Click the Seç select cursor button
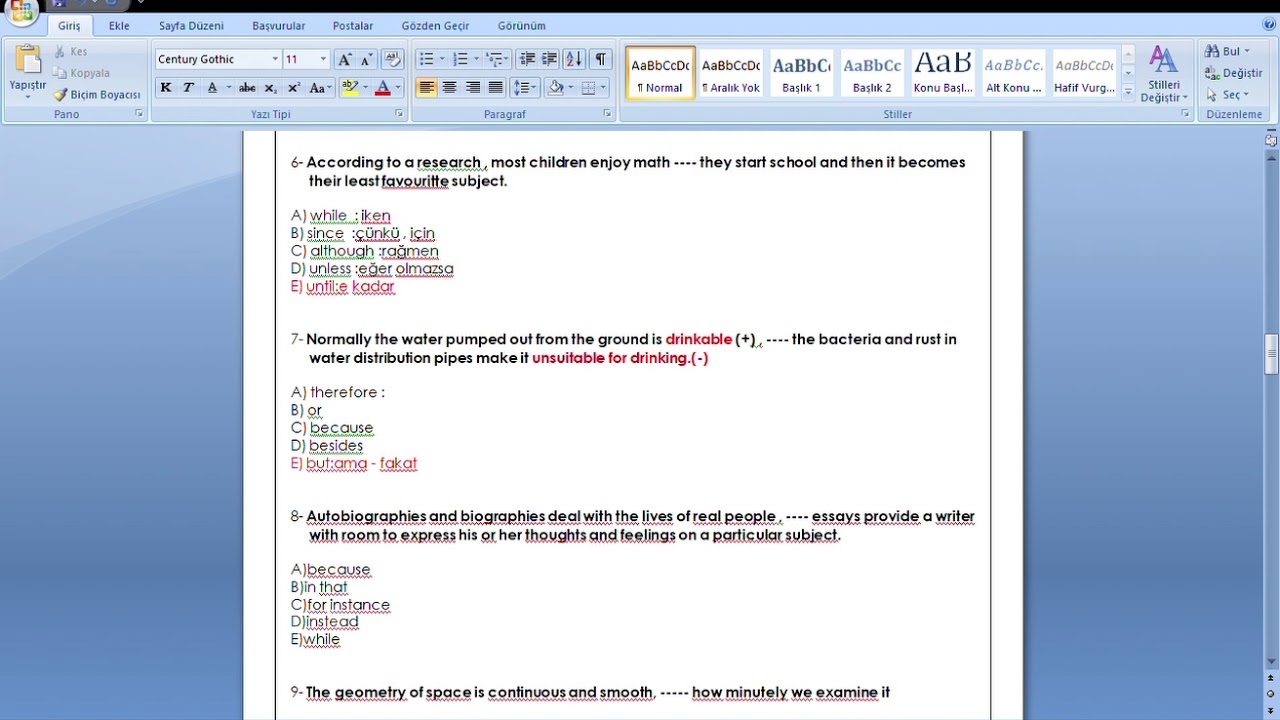The height and width of the screenshot is (720, 1280). pos(1226,95)
